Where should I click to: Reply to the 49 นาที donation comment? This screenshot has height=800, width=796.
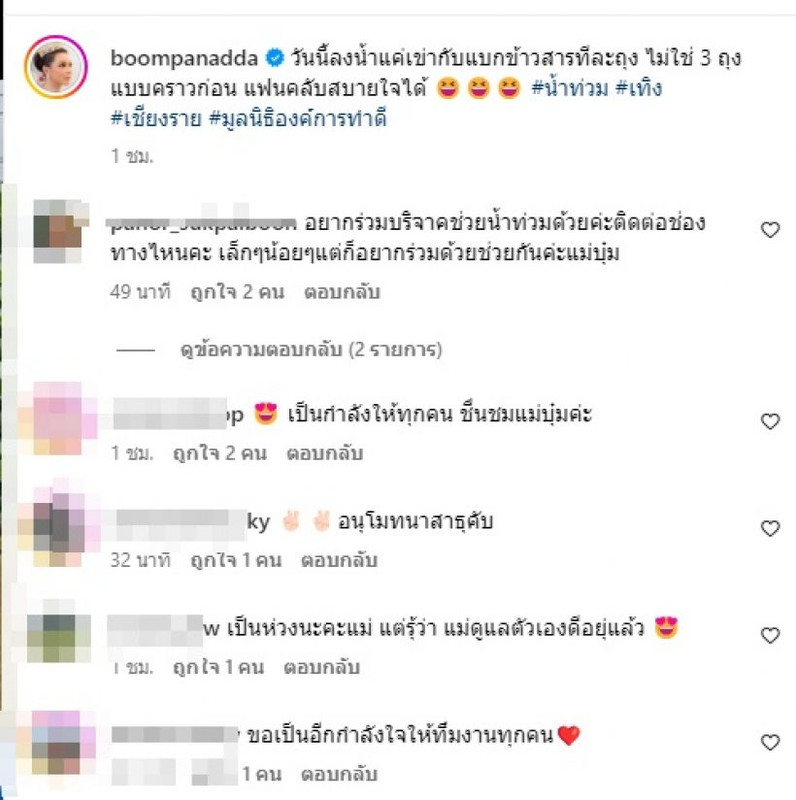point(342,292)
